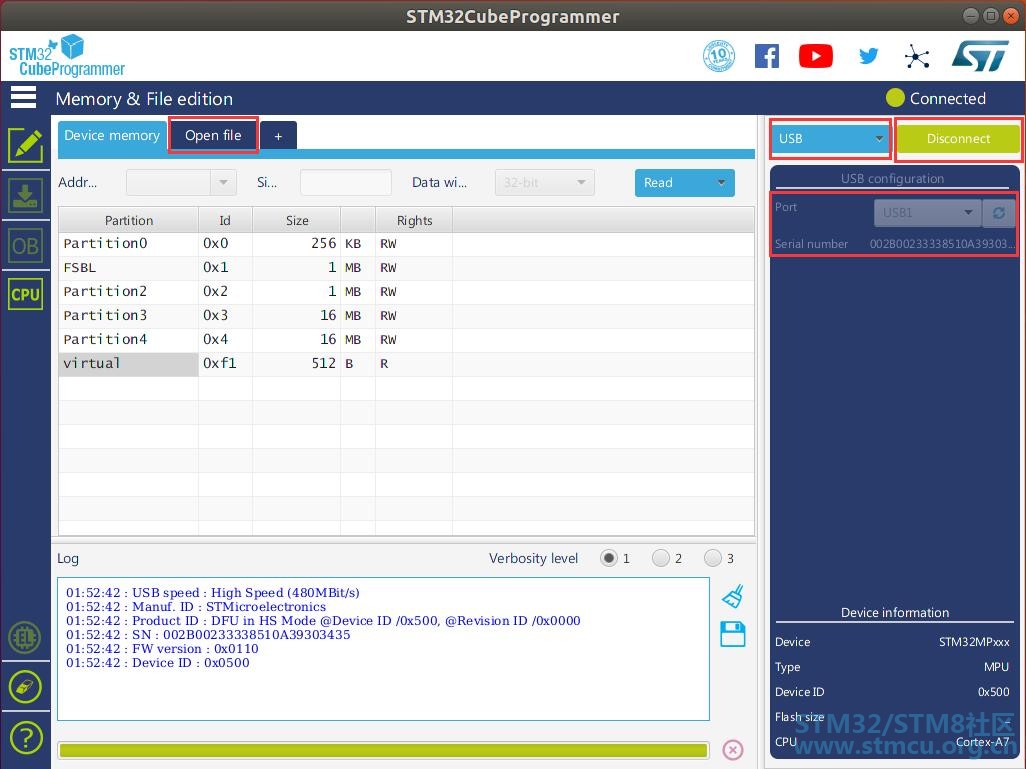Click the STM32CubeProgrammer logo
Screen dimensions: 1026x769
(66, 56)
